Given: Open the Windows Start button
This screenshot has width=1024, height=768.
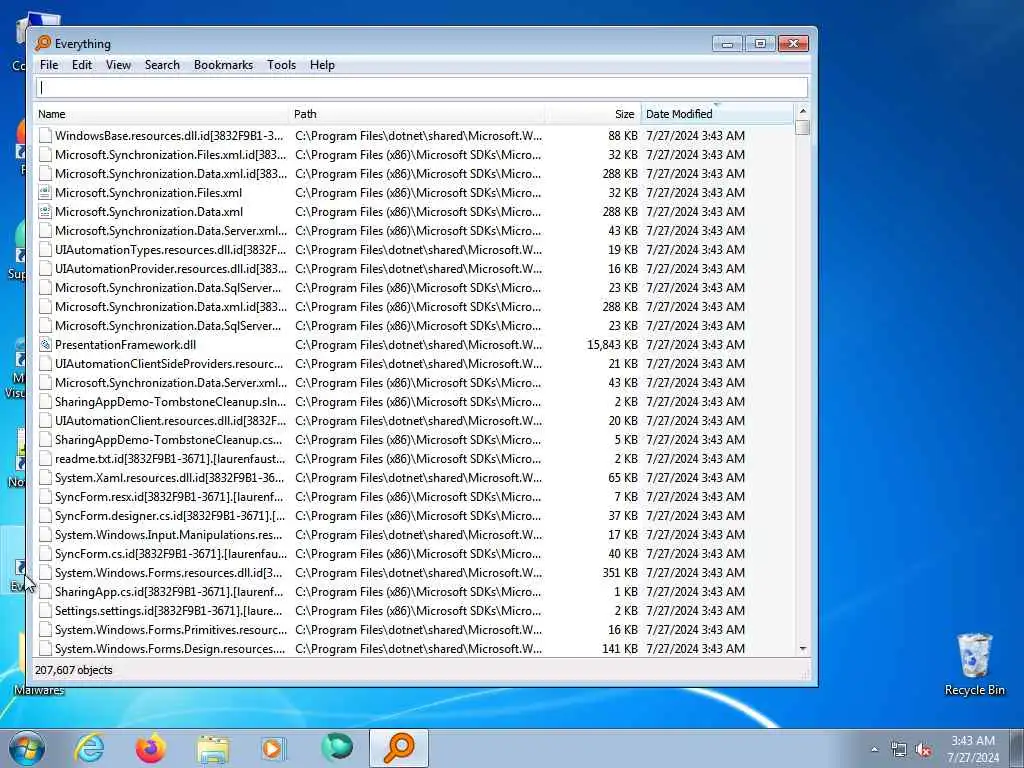Looking at the screenshot, I should (x=27, y=748).
